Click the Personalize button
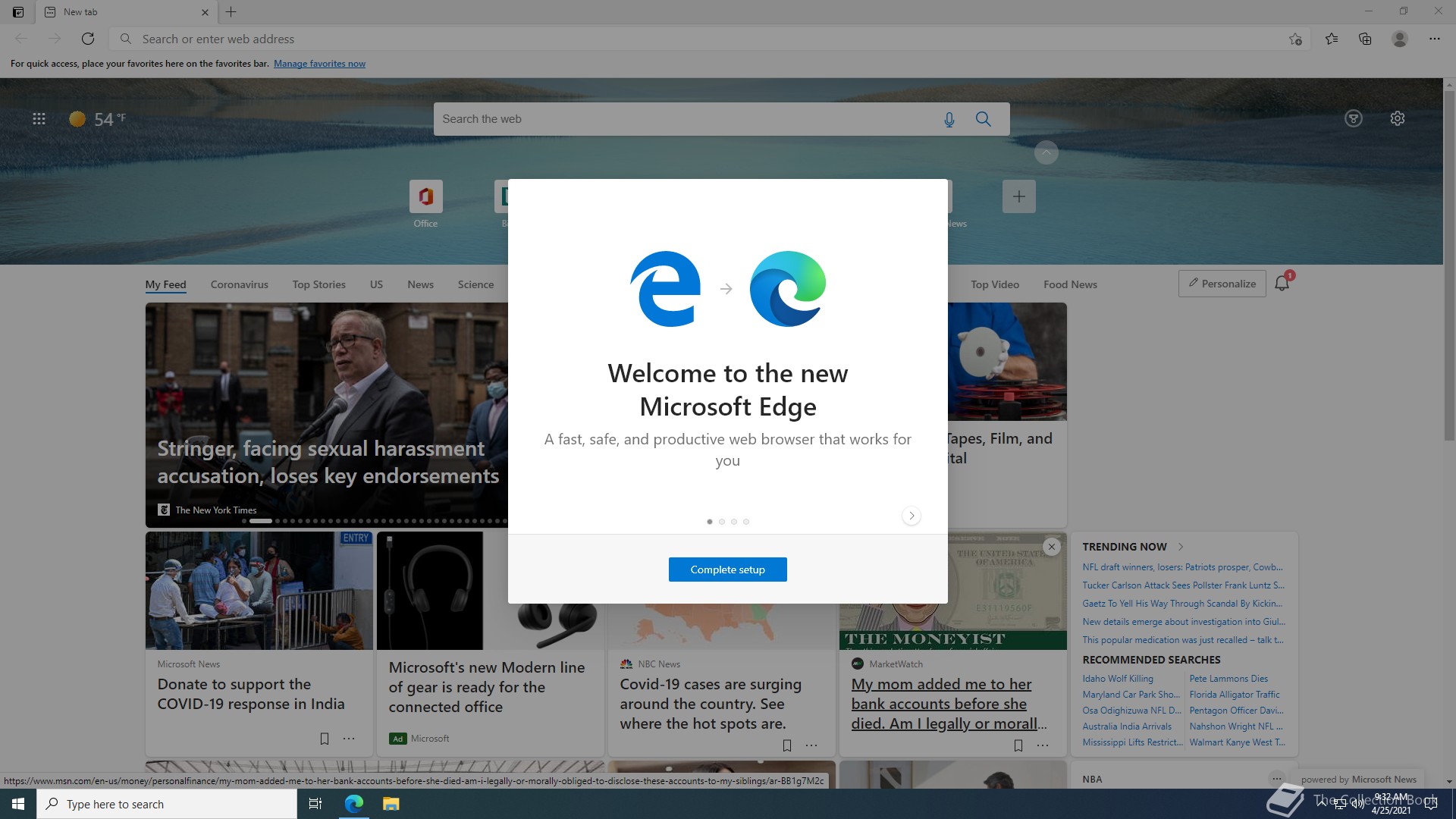The image size is (1456, 819). pyautogui.click(x=1222, y=284)
